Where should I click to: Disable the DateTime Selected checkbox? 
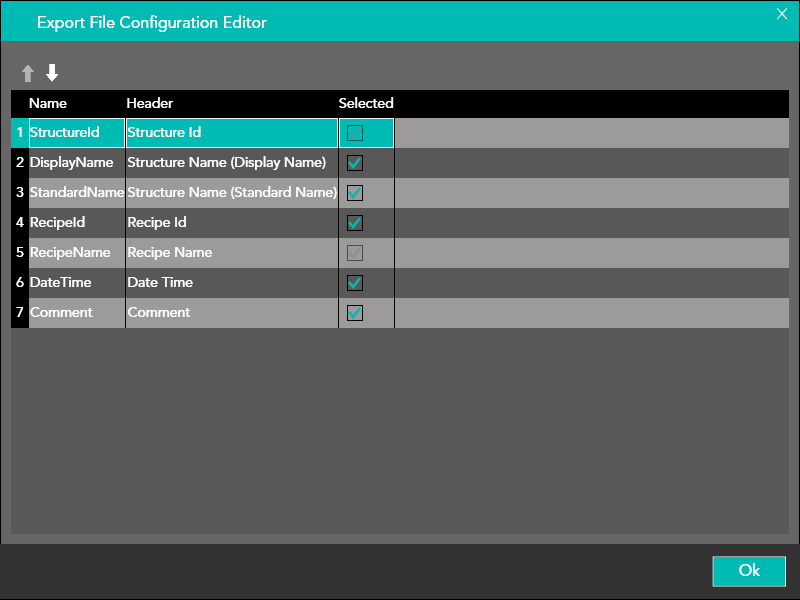[355, 283]
